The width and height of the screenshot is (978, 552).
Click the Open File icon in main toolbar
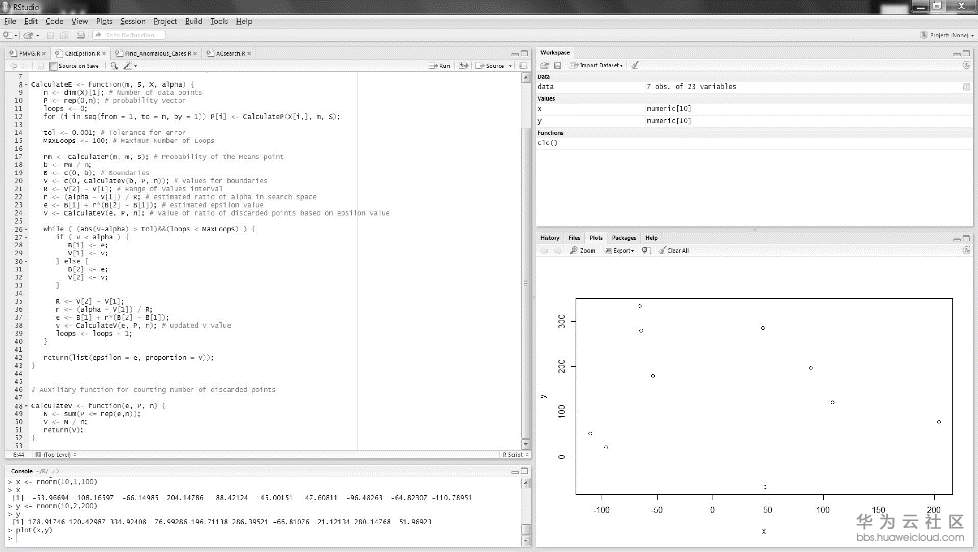tap(28, 36)
